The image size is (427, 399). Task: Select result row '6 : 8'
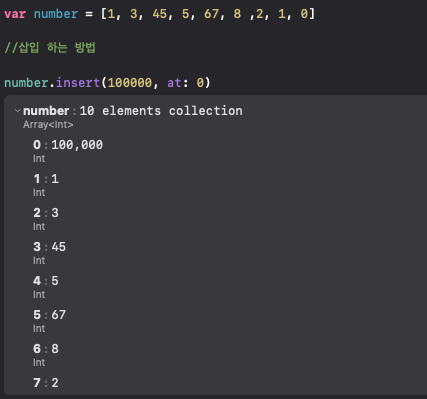coord(46,349)
